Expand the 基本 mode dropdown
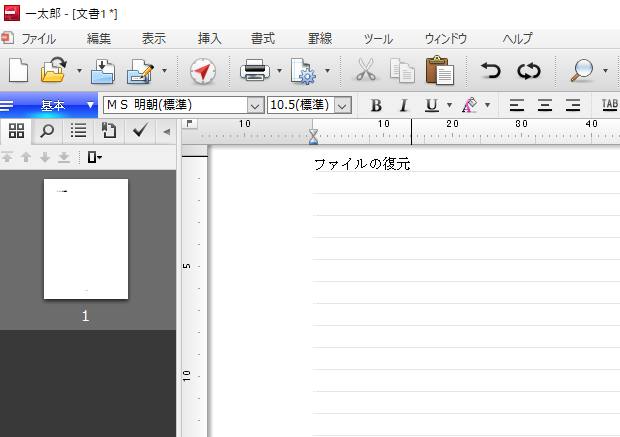620x437 pixels. point(90,105)
